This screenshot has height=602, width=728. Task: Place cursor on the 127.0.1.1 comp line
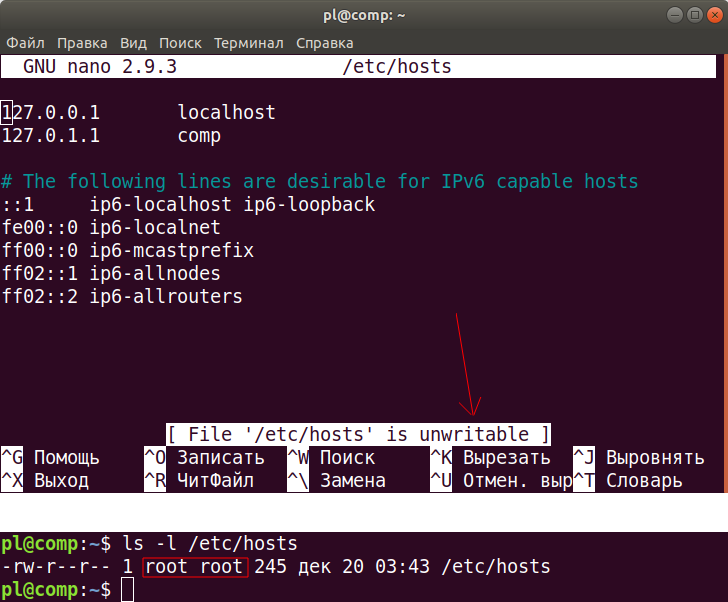[110, 136]
